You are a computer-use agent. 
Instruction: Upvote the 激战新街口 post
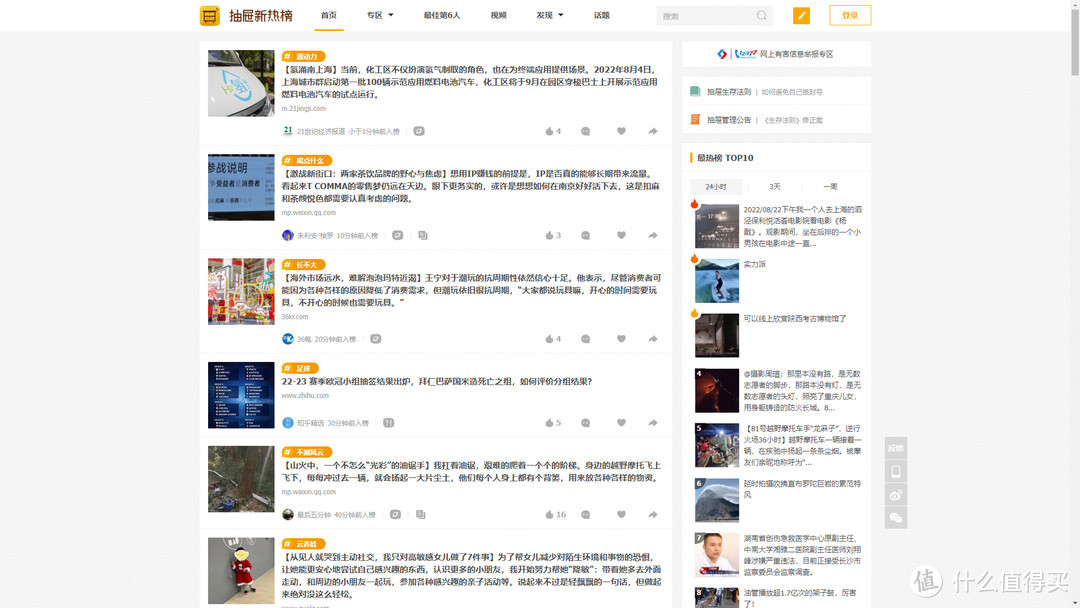click(553, 235)
